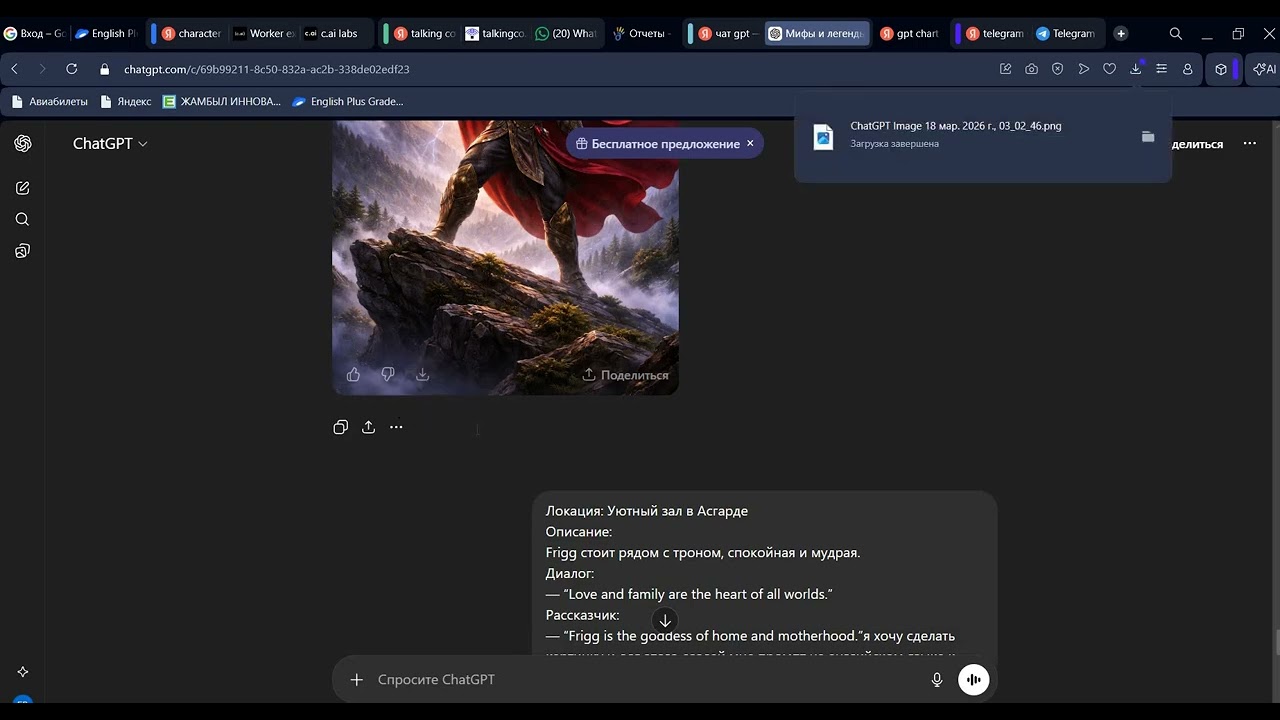The width and height of the screenshot is (1280, 720).
Task: Switch to the WhatsApp tab
Action: [x=566, y=33]
